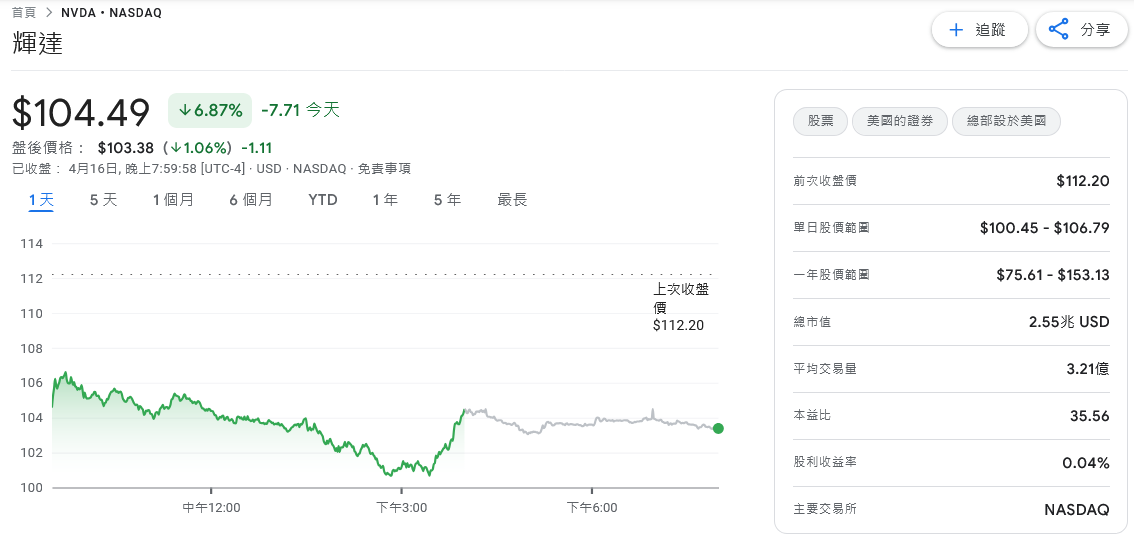Image resolution: width=1134 pixels, height=535 pixels.
Task: Select the 最長 max range tab
Action: coord(512,200)
